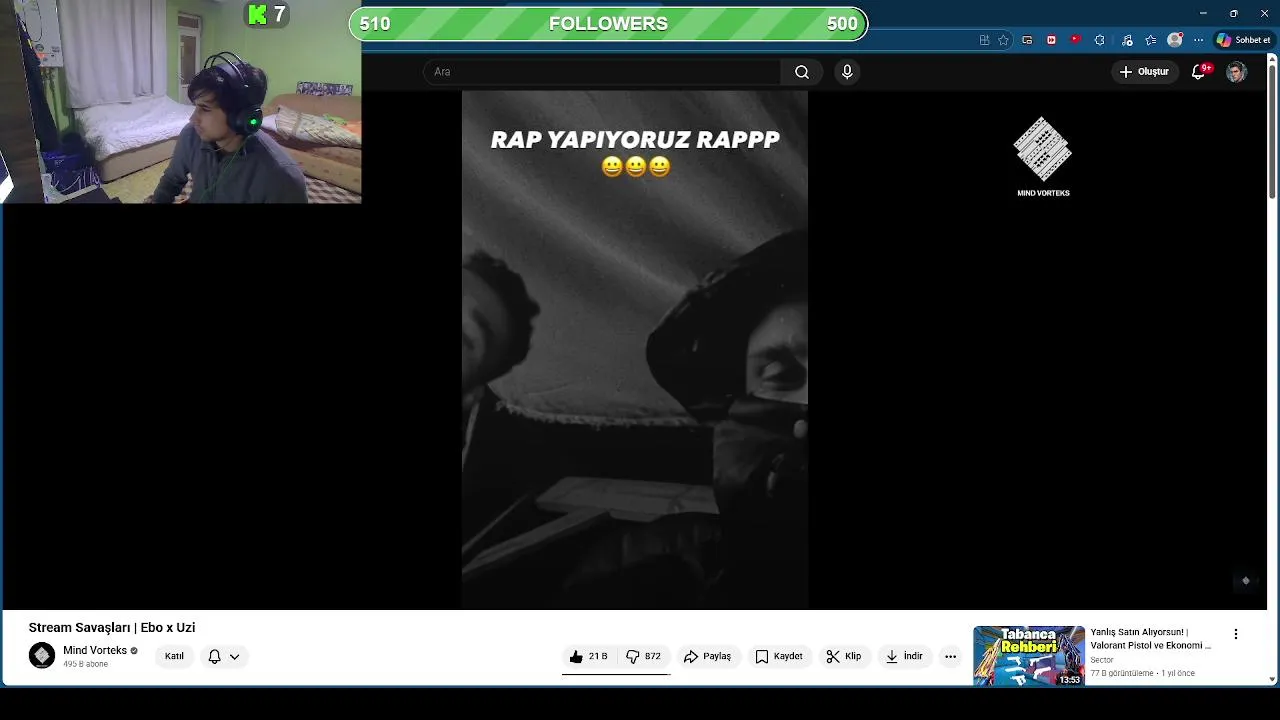Click the YouTube search magnifier button

[x=802, y=72]
